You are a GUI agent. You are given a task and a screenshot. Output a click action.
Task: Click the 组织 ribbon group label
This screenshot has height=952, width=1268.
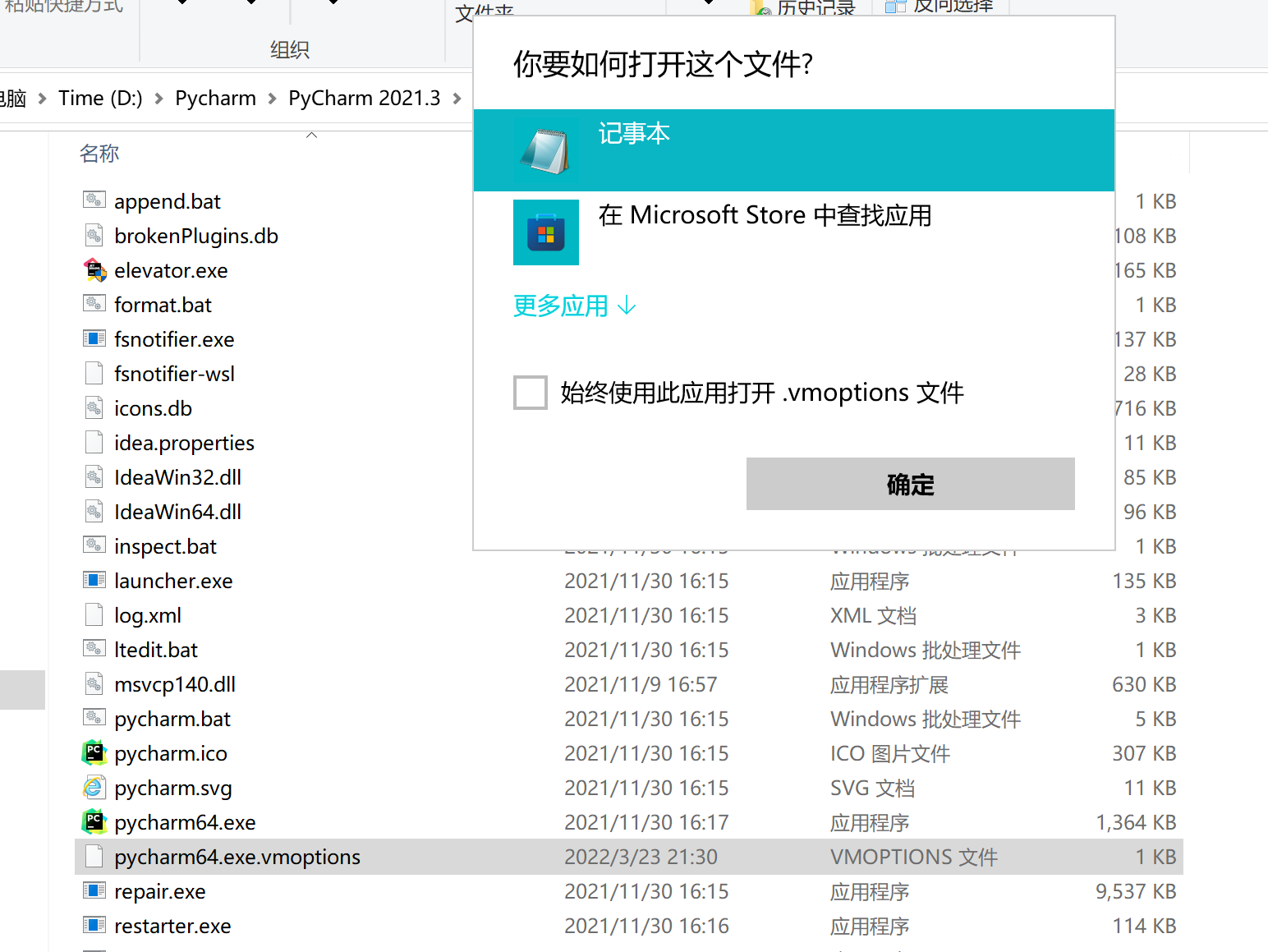(x=290, y=49)
